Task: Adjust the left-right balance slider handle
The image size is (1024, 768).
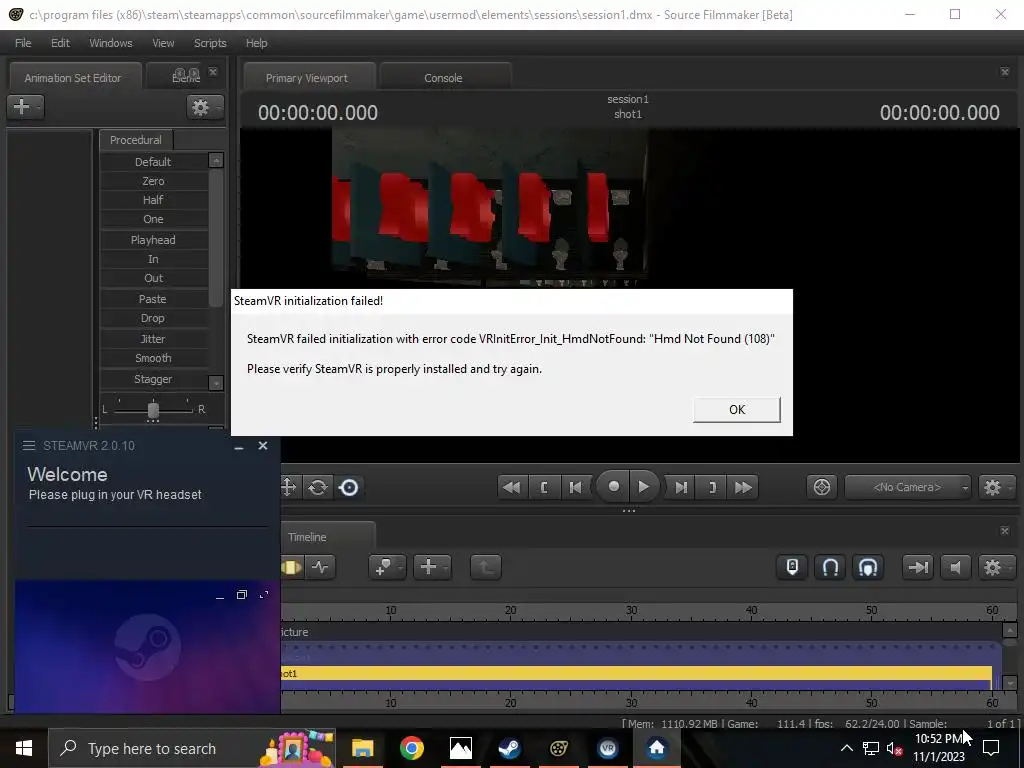Action: click(x=153, y=410)
